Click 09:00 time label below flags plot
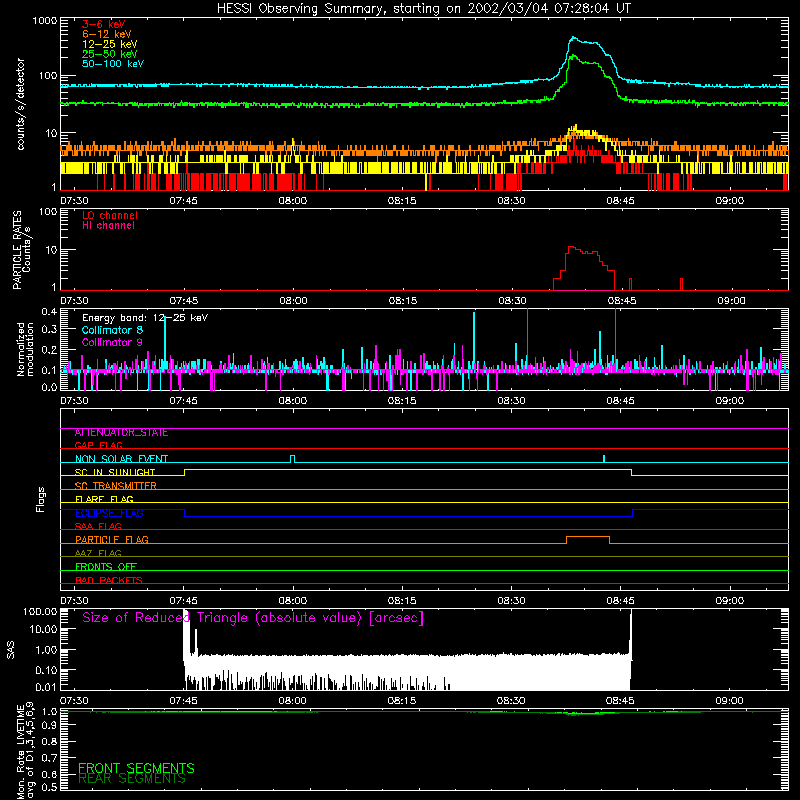 pyautogui.click(x=730, y=601)
